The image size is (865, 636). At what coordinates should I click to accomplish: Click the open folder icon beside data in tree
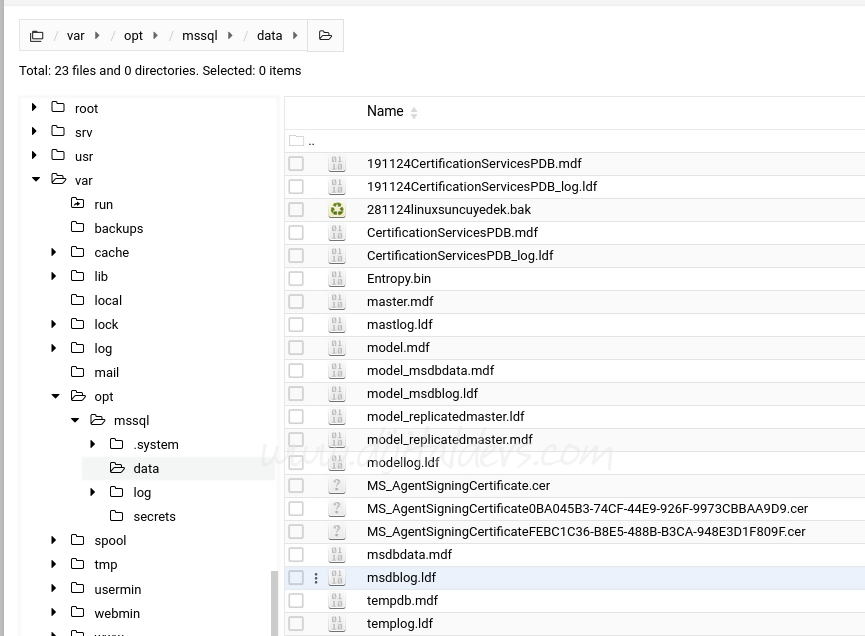click(x=118, y=468)
